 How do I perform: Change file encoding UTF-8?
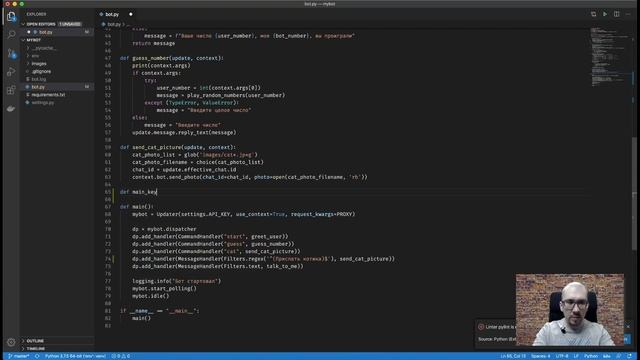click(x=562, y=356)
